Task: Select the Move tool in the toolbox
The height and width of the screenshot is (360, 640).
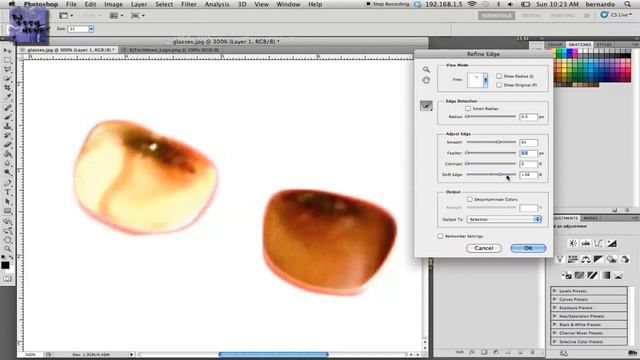Action: [x=7, y=51]
